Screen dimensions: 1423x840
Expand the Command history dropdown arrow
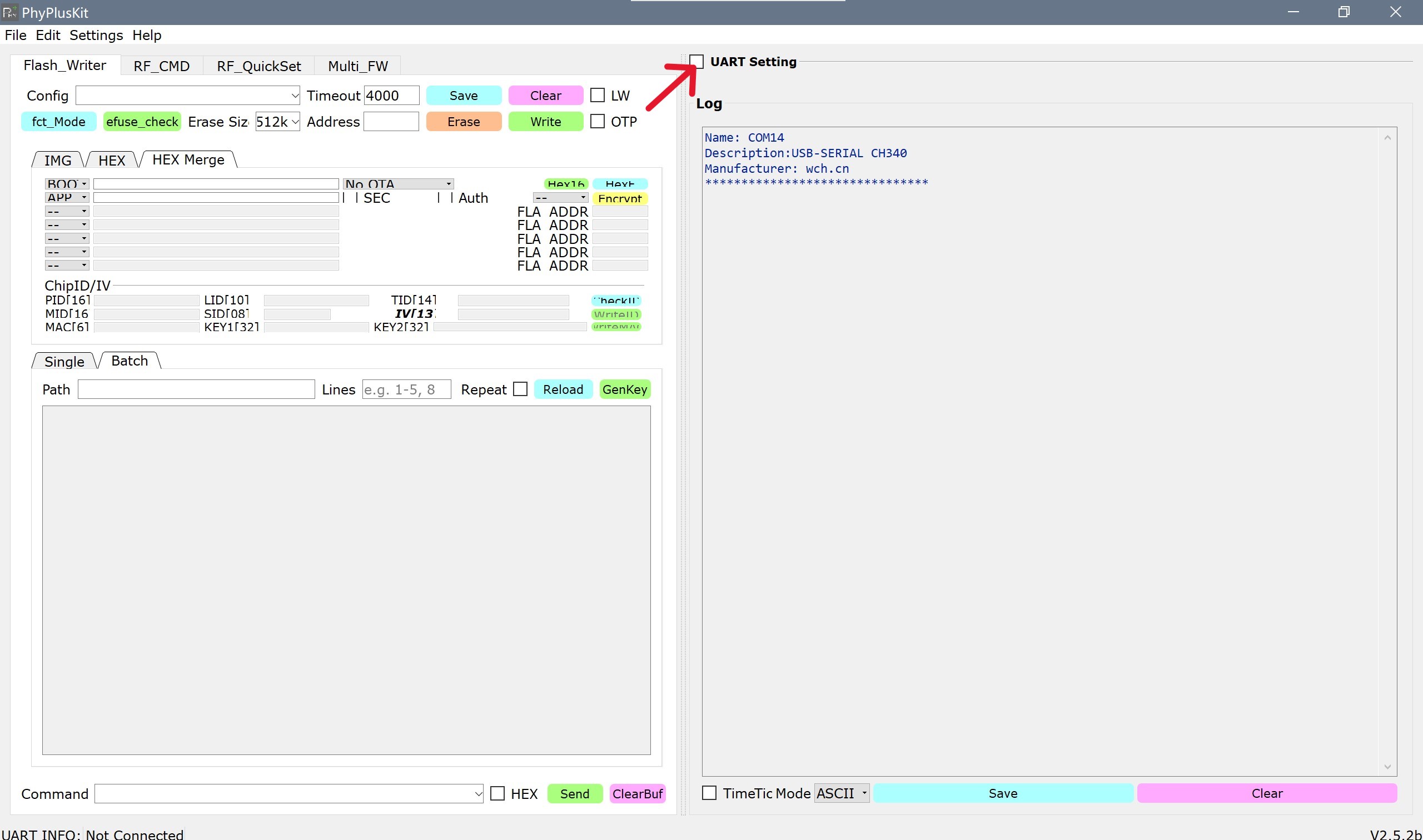pyautogui.click(x=478, y=793)
